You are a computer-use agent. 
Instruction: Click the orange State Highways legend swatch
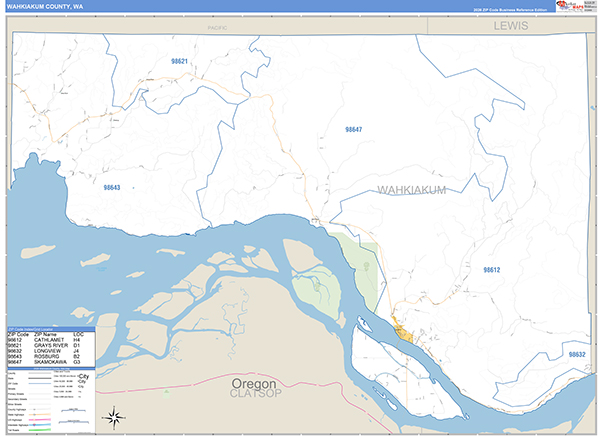(40, 415)
